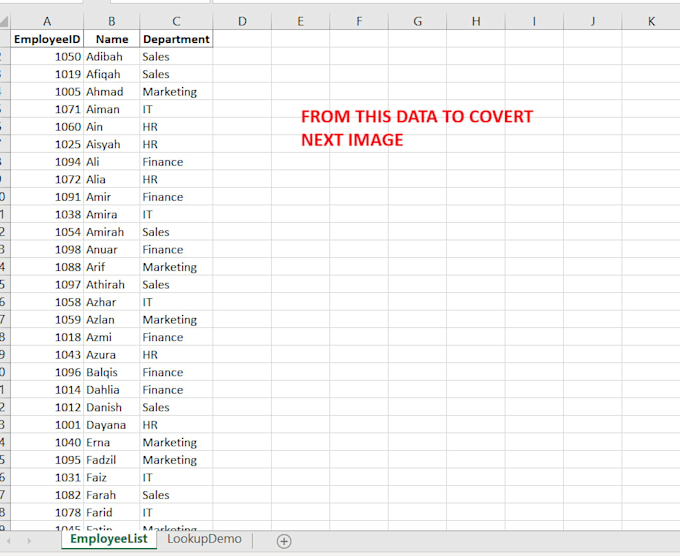680x556 pixels.
Task: Select cell with ID 1098
Action: point(47,249)
